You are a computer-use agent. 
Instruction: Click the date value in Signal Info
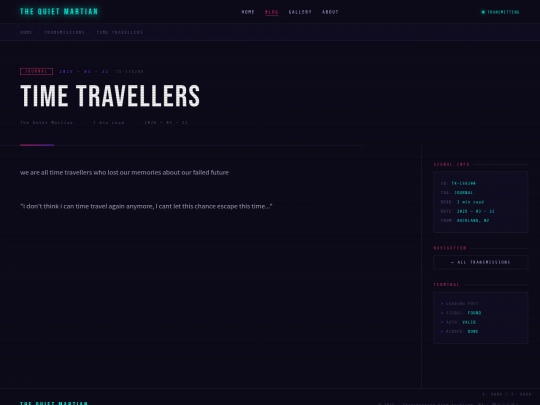(x=476, y=211)
